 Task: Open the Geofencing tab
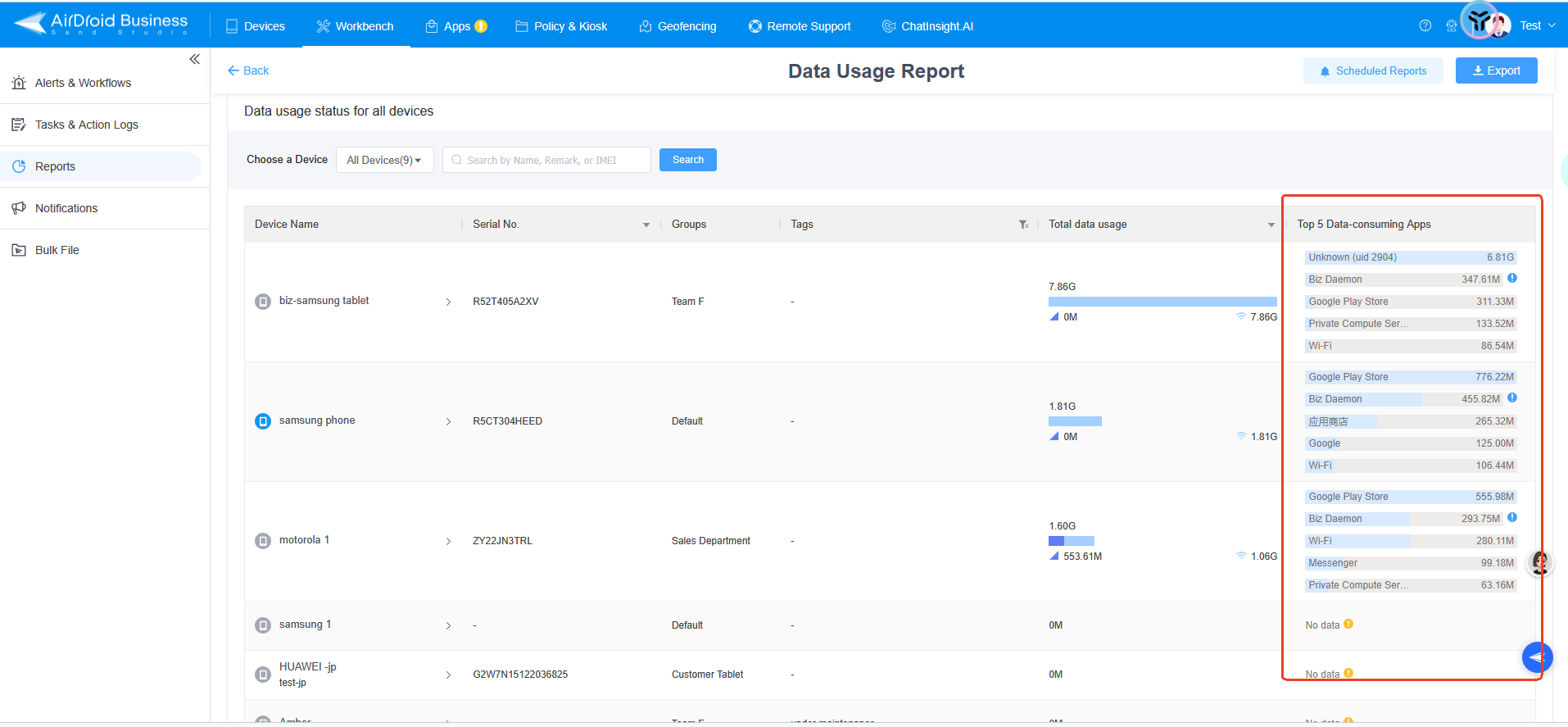pyautogui.click(x=678, y=26)
